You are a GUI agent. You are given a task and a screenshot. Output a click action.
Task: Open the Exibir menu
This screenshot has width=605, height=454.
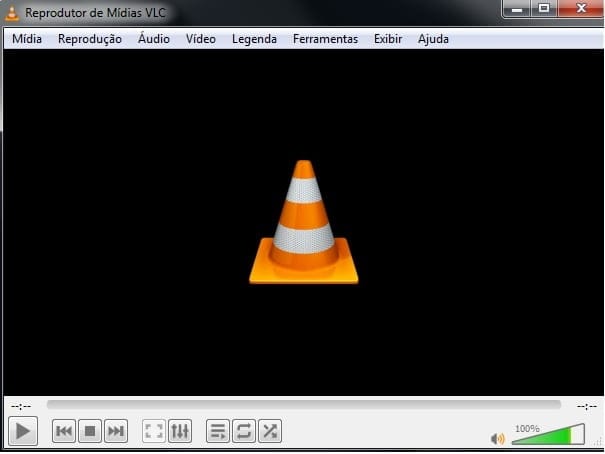[388, 39]
